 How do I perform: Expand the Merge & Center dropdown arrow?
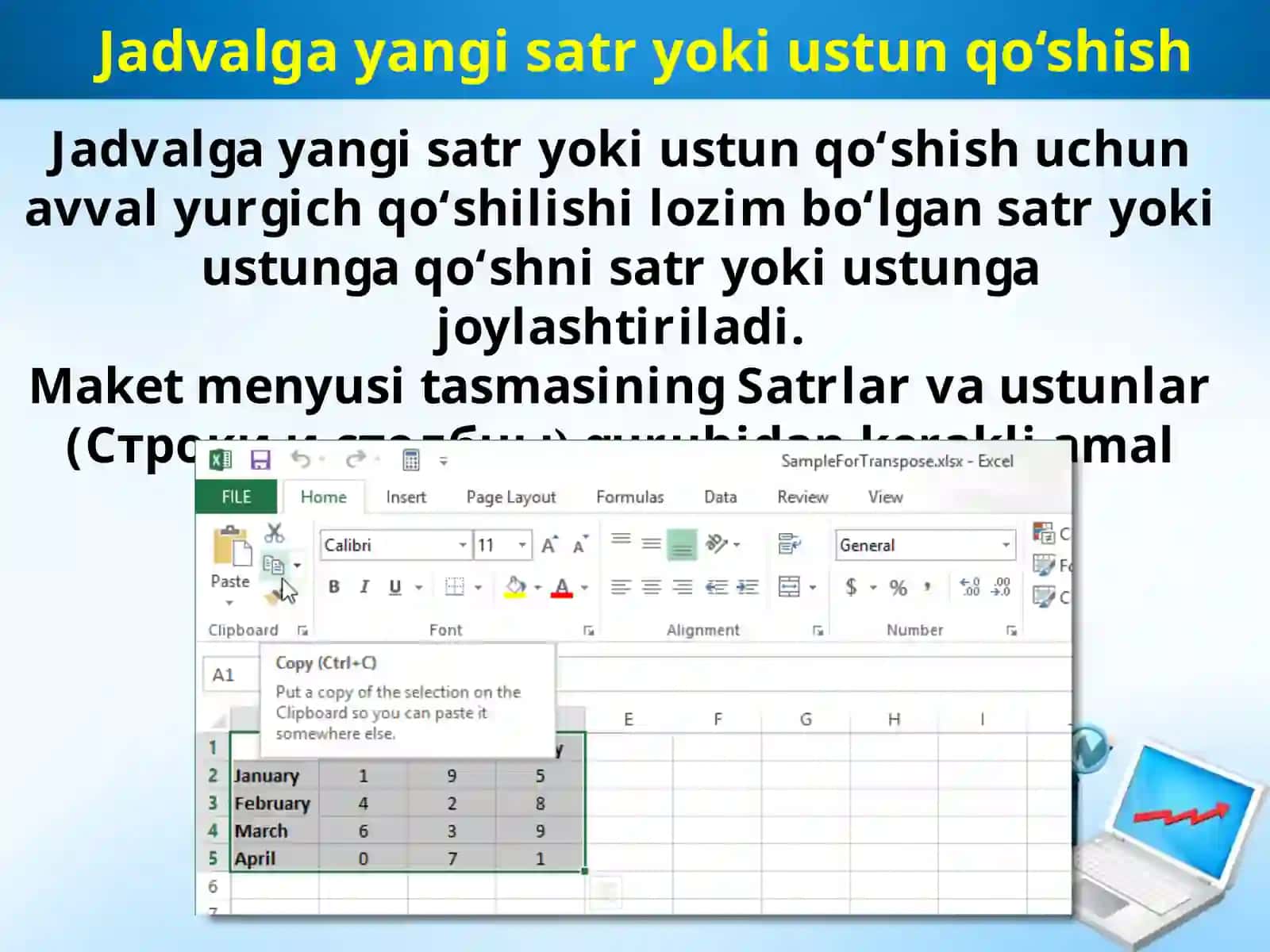(813, 588)
